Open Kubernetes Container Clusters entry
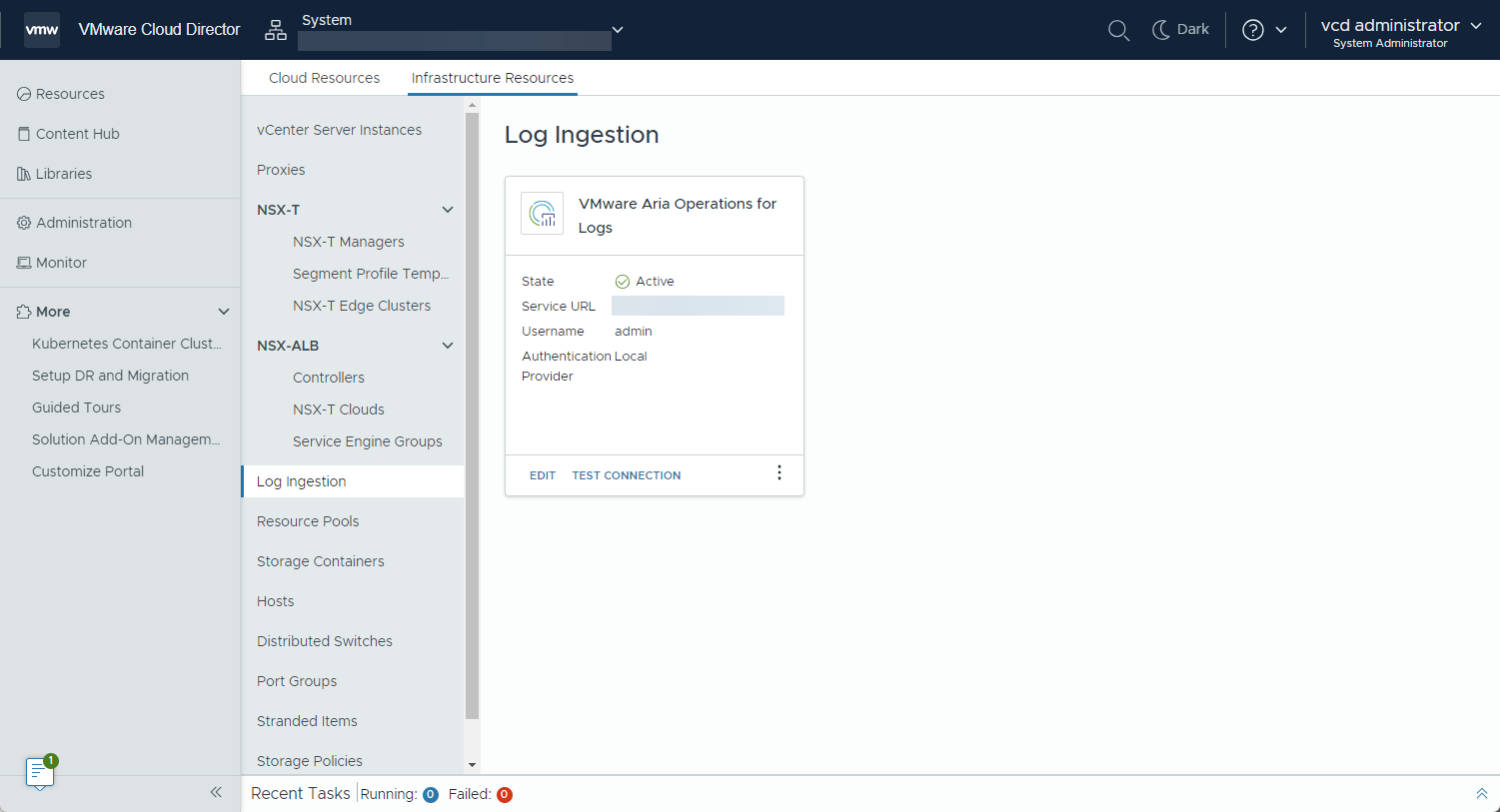Image resolution: width=1500 pixels, height=812 pixels. tap(127, 344)
